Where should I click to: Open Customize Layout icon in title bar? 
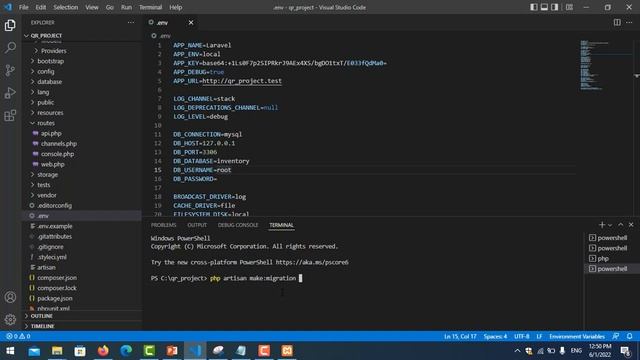tap(569, 7)
